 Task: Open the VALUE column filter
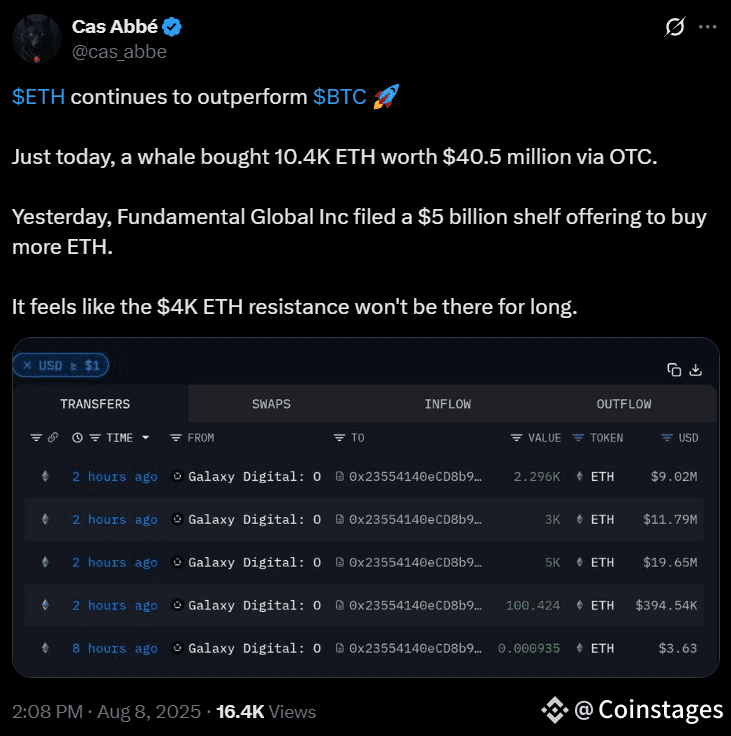pos(516,438)
